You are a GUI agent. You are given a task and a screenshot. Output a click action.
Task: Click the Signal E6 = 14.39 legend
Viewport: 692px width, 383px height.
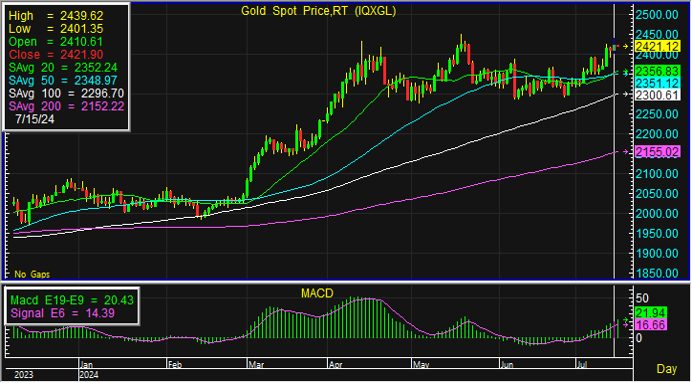(62, 313)
